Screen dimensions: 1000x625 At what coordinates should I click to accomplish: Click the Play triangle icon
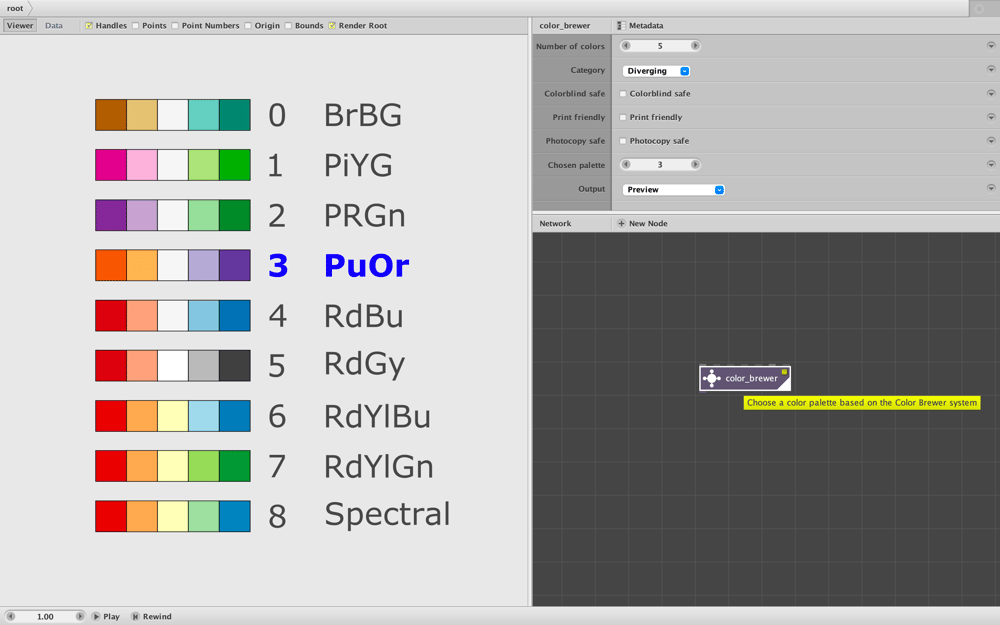96,617
